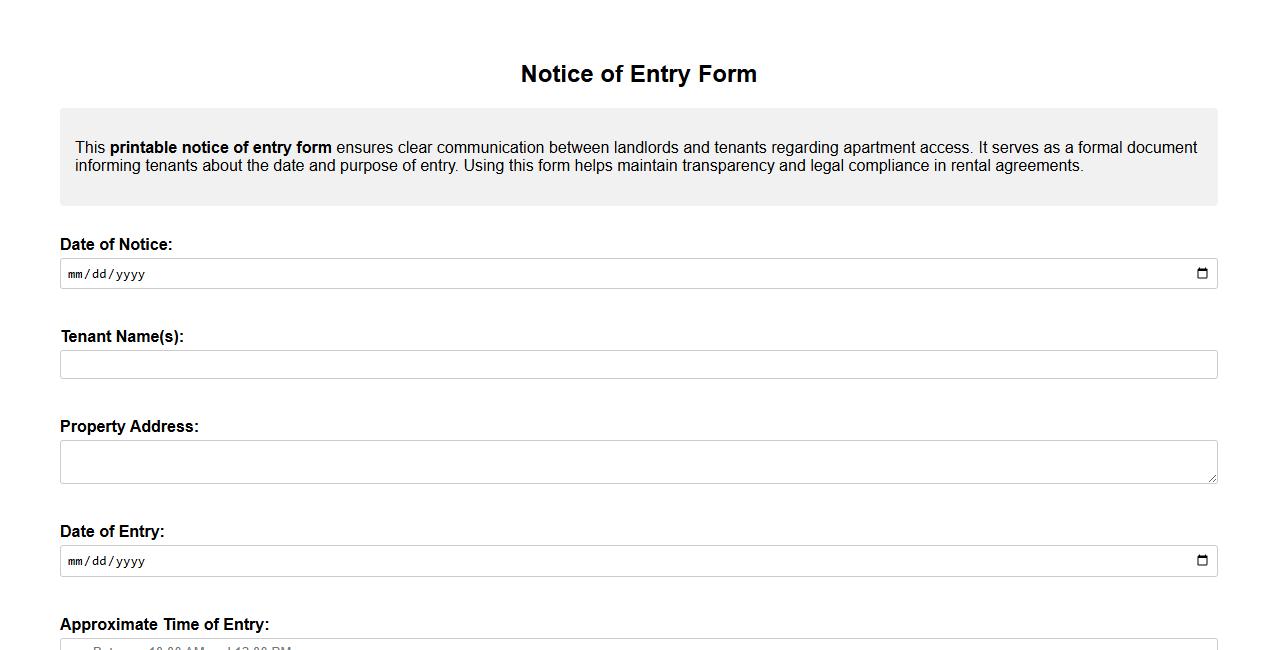Click the Property Address label
1278x650 pixels.
pos(129,426)
